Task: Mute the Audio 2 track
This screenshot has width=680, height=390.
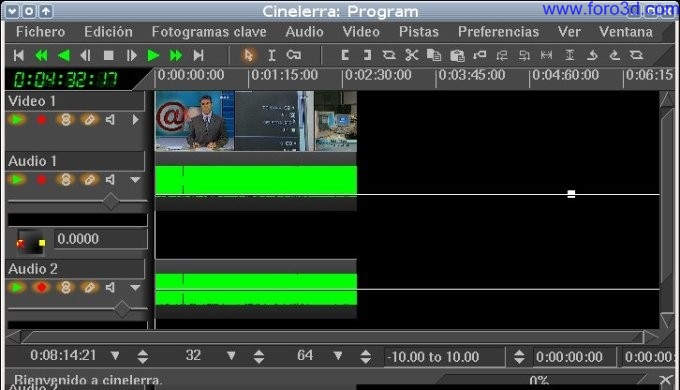Action: point(111,287)
